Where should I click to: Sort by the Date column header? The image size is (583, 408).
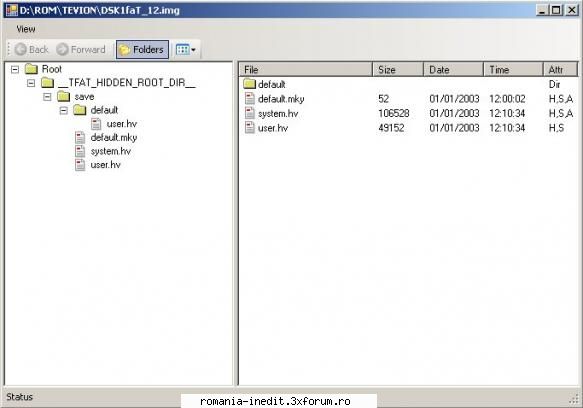tap(453, 70)
